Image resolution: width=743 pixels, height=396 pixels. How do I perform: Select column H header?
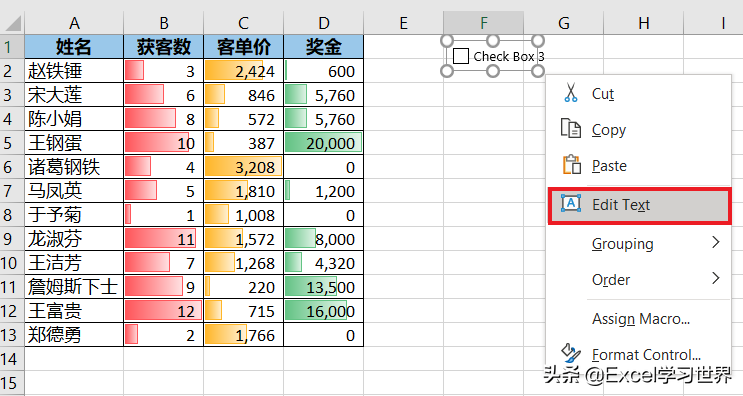coord(643,23)
